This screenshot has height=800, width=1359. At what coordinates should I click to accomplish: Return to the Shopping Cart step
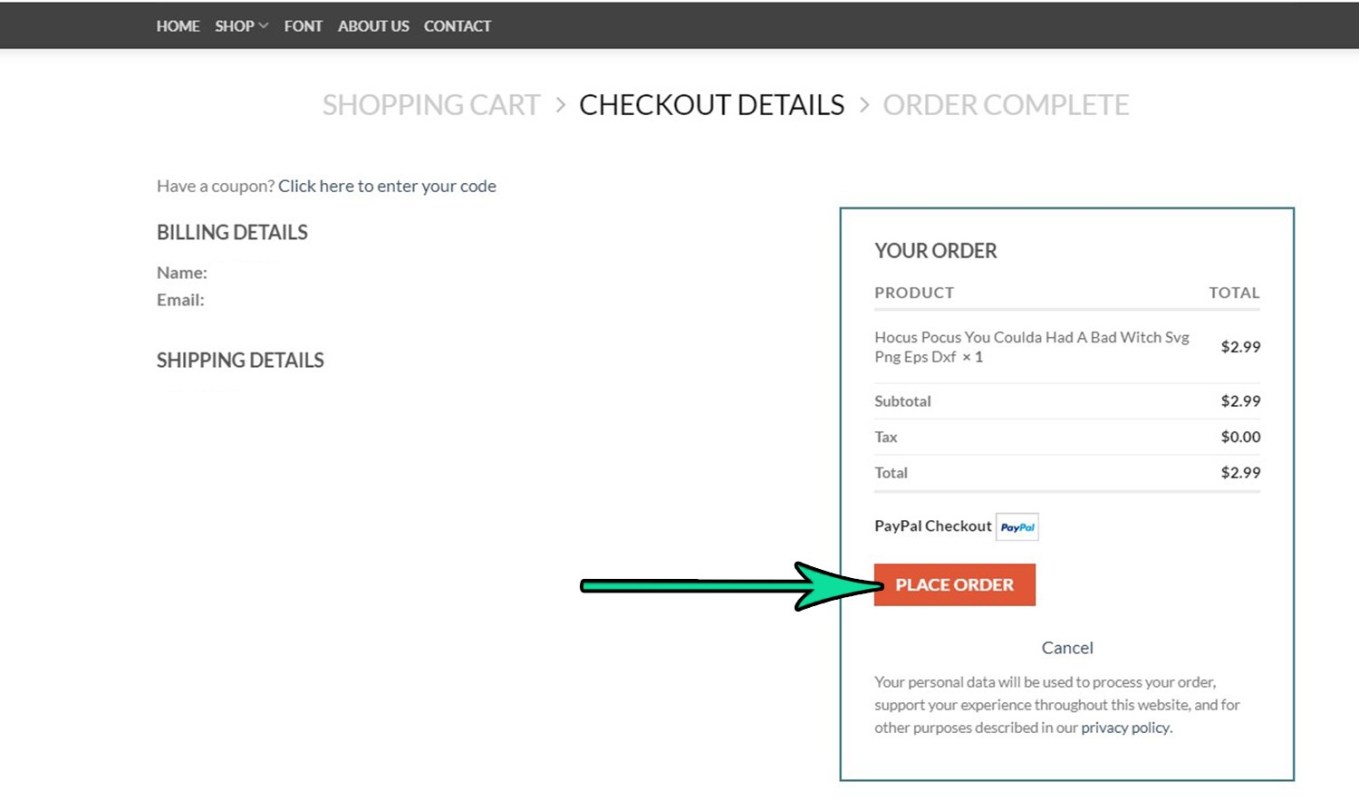click(x=431, y=105)
